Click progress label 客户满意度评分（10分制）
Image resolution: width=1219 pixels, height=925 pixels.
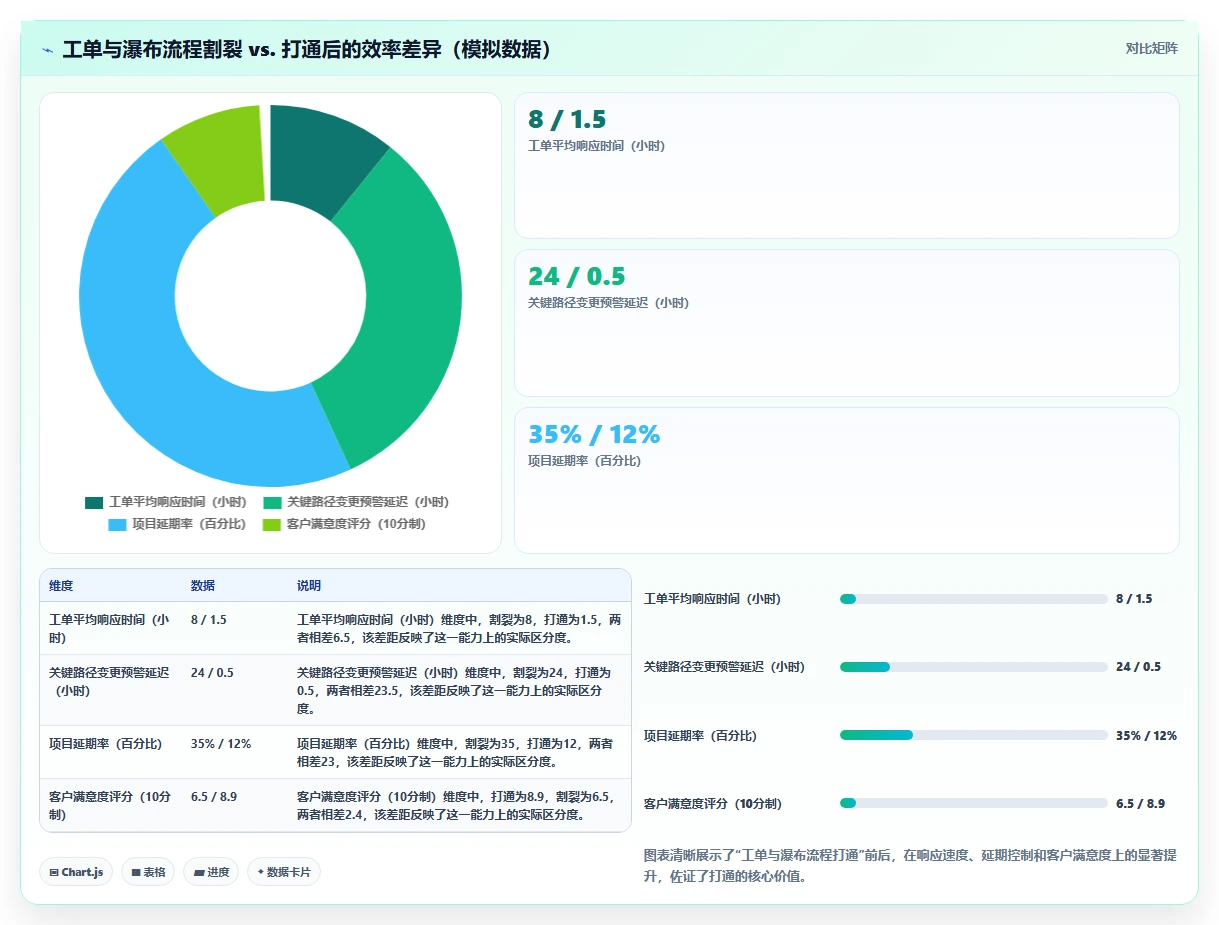(x=713, y=803)
